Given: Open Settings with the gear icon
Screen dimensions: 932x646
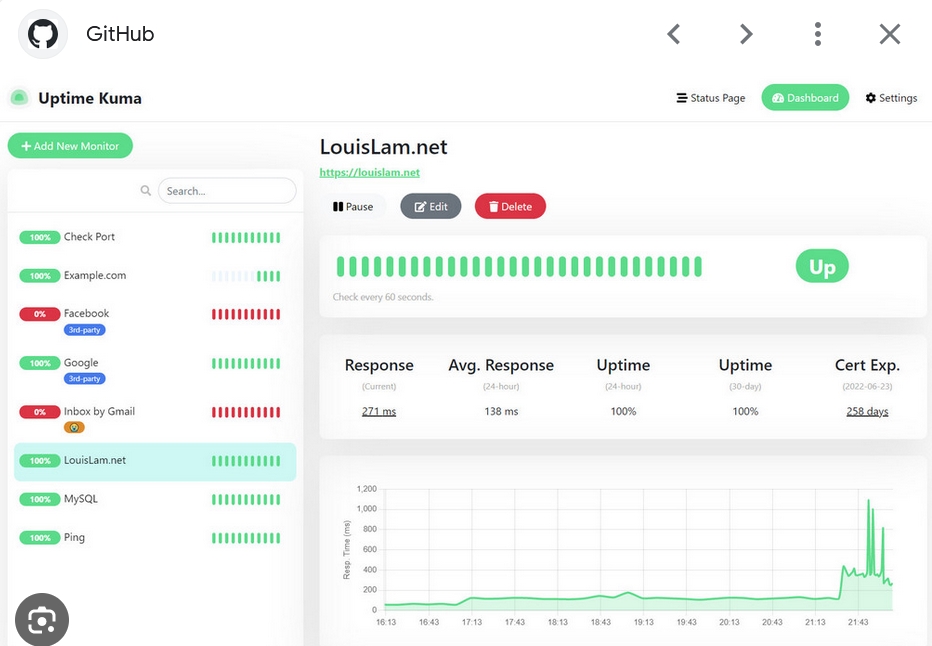Looking at the screenshot, I should [x=891, y=98].
